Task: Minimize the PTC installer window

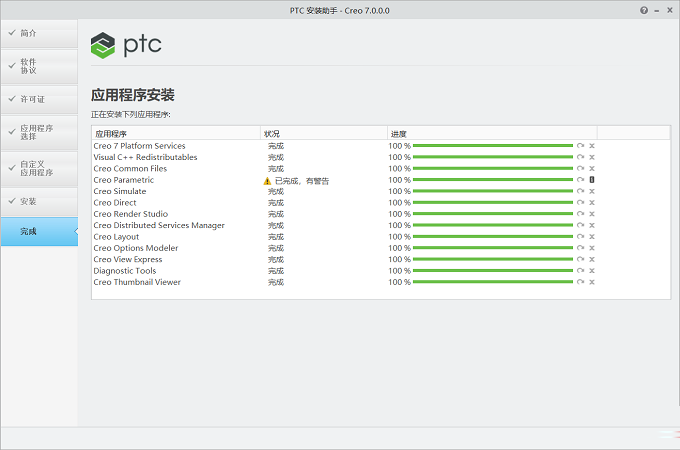Action: pyautogui.click(x=657, y=11)
